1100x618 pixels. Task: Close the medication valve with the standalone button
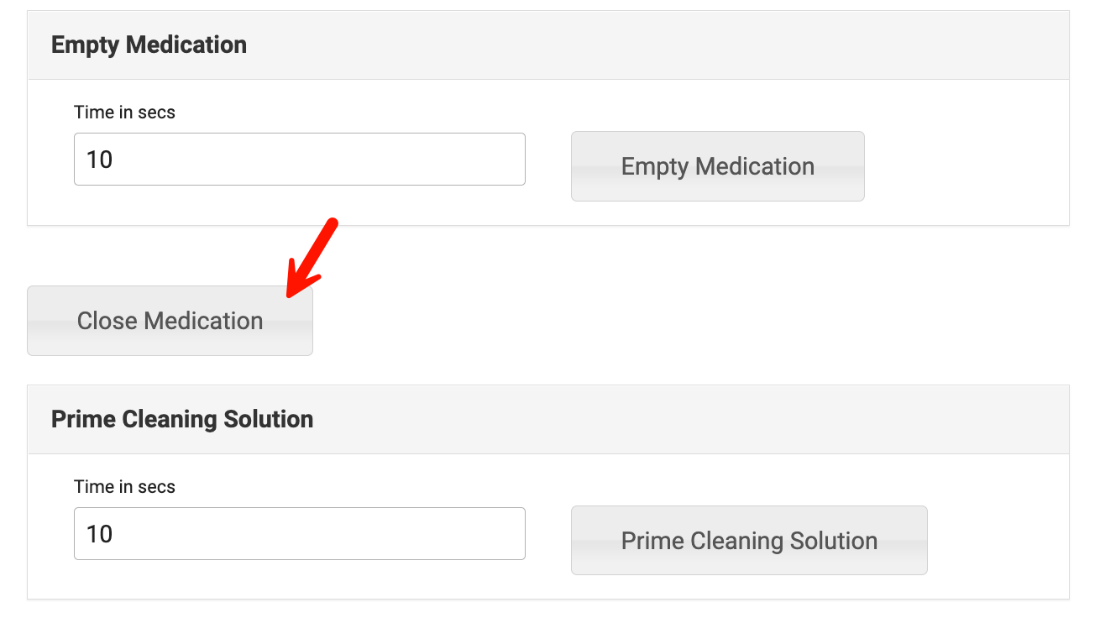[x=170, y=321]
